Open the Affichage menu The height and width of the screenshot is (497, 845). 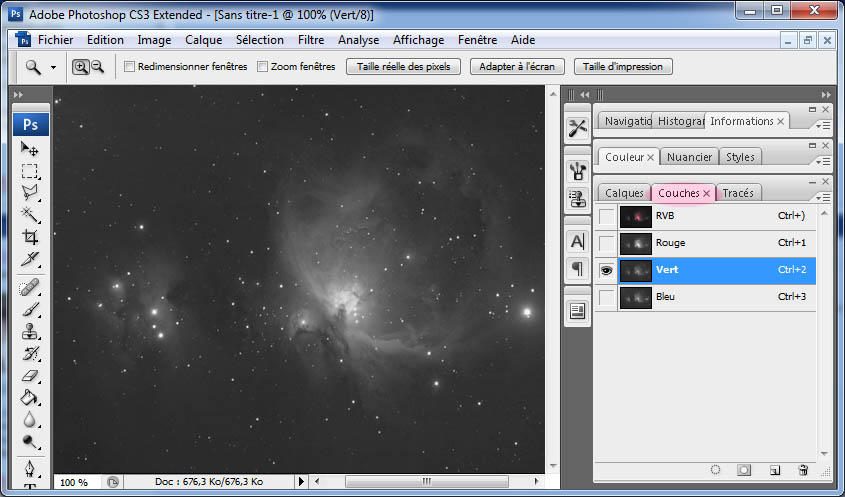click(x=418, y=40)
